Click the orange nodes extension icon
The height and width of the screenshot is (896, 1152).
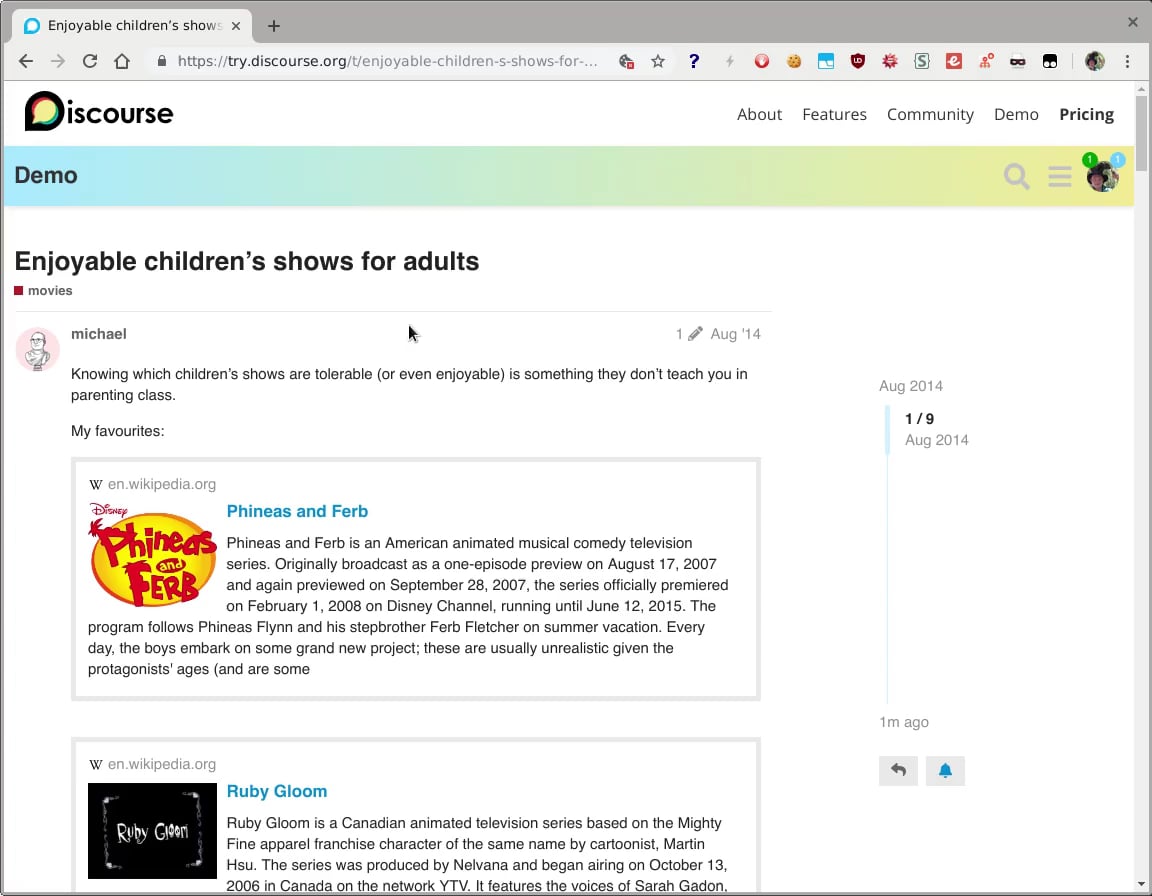(986, 61)
